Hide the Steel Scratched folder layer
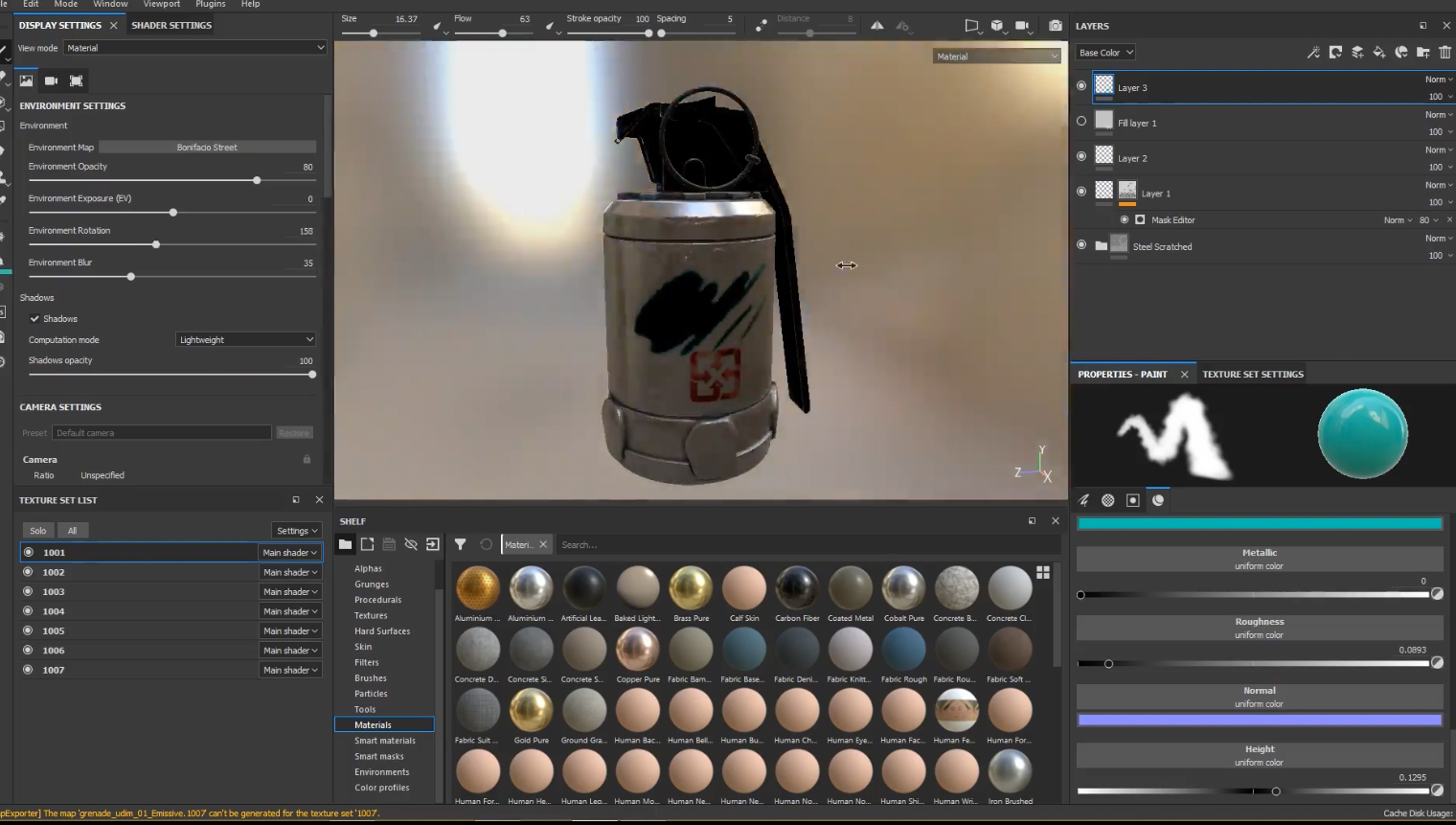The height and width of the screenshot is (825, 1456). [x=1081, y=245]
